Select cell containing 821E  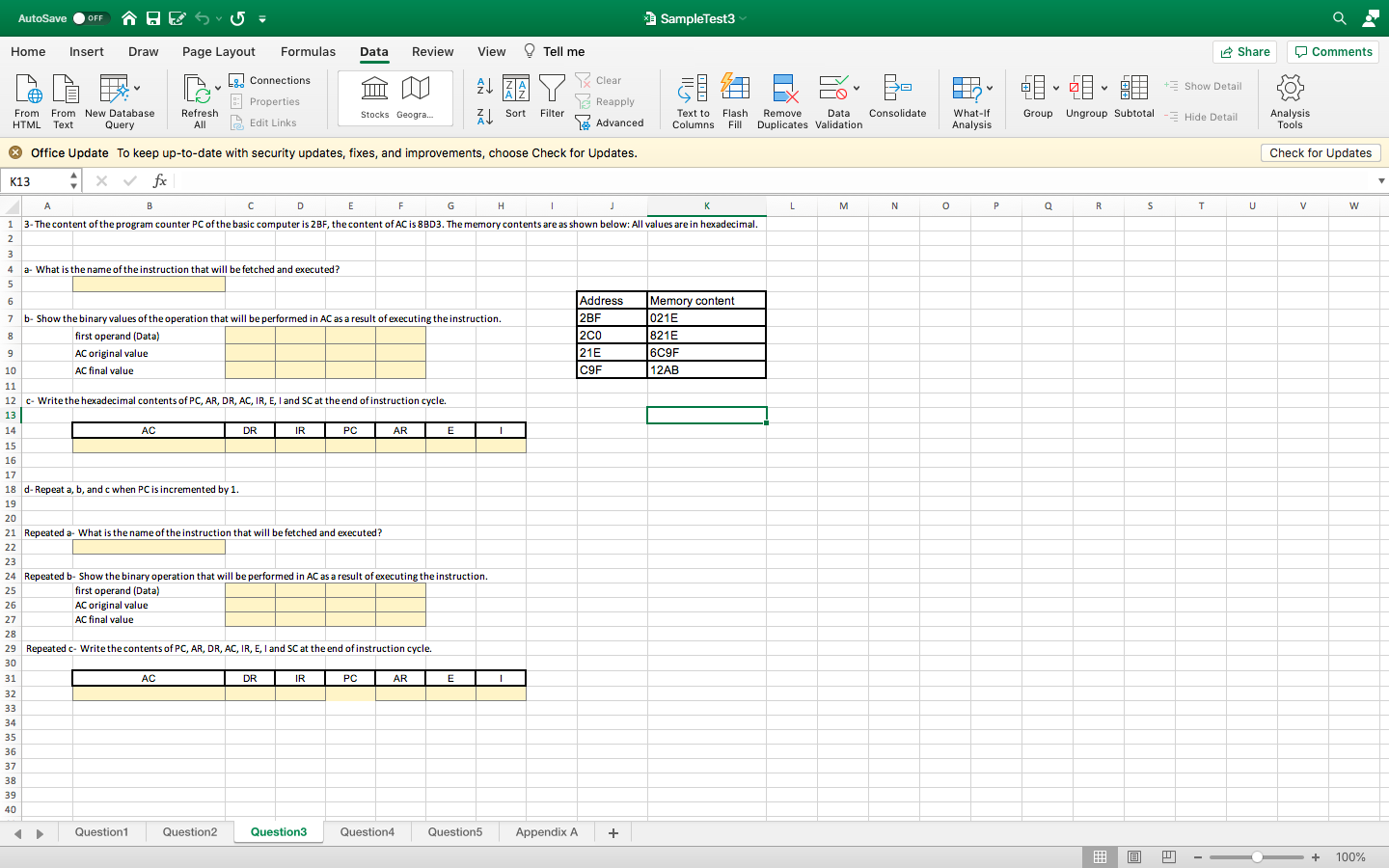click(x=707, y=335)
